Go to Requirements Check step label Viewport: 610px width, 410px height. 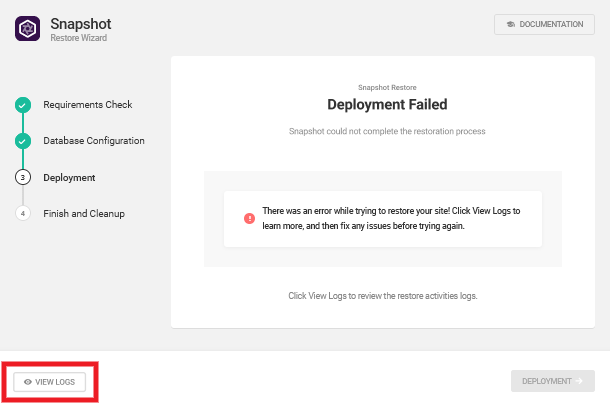coord(88,105)
